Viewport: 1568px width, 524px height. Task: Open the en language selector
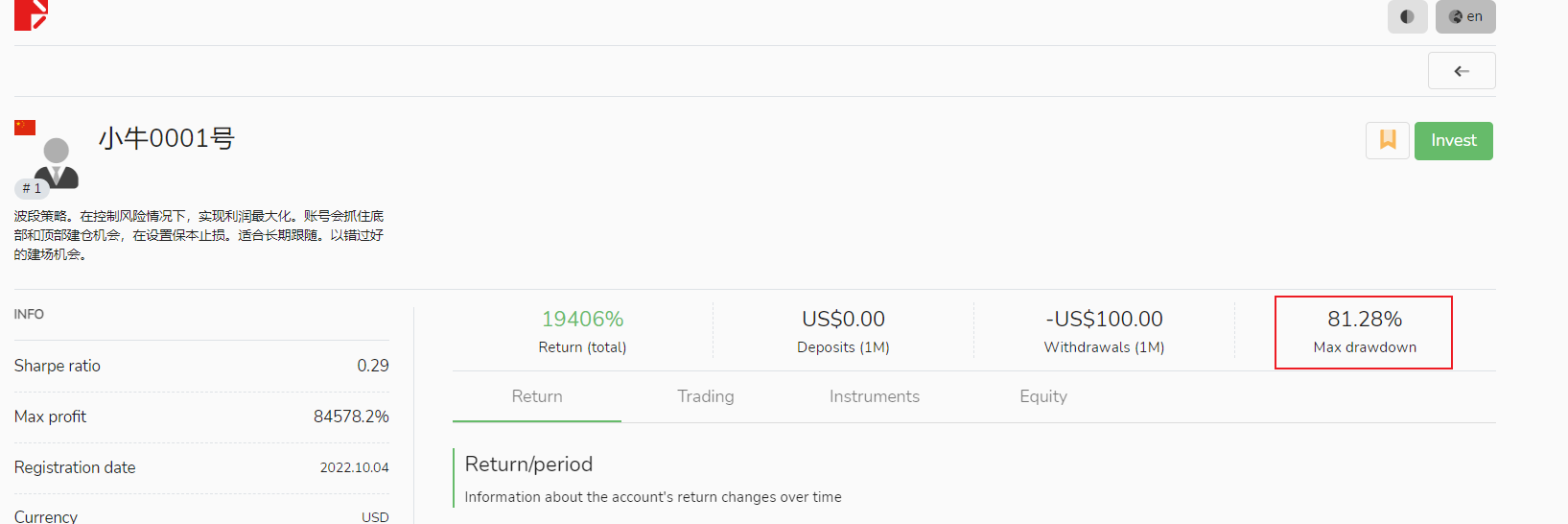tap(1465, 16)
